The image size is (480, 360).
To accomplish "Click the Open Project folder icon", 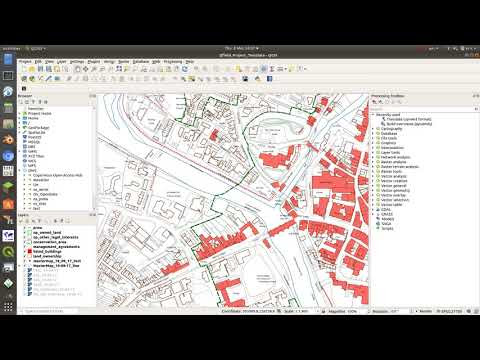I will [32, 69].
